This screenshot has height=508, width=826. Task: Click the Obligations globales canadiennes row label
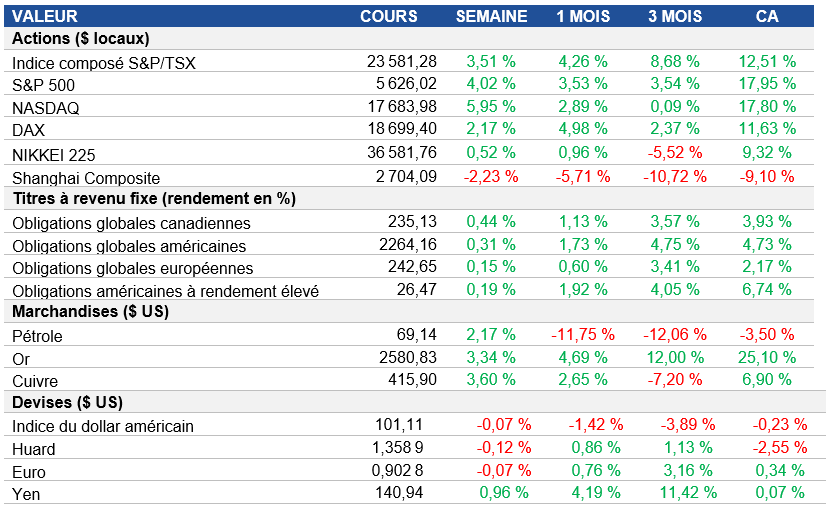point(131,223)
